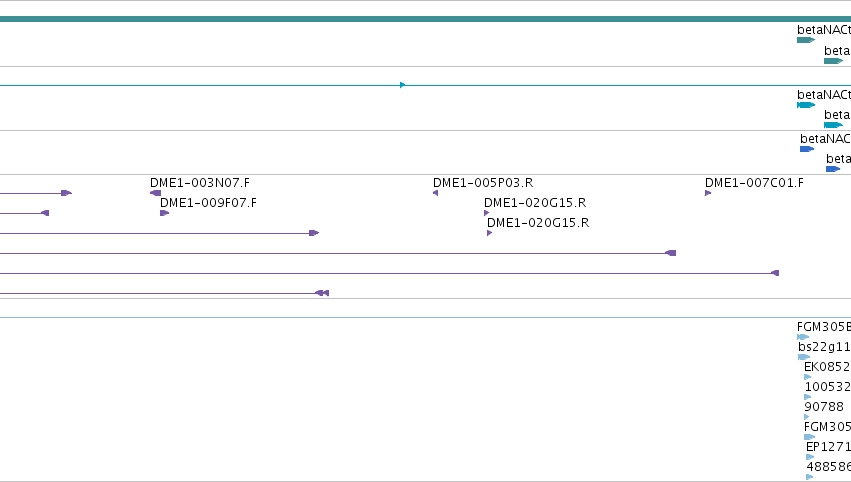Click the light blue arrowhead under 100532
The height and width of the screenshot is (482, 851).
coord(808,397)
